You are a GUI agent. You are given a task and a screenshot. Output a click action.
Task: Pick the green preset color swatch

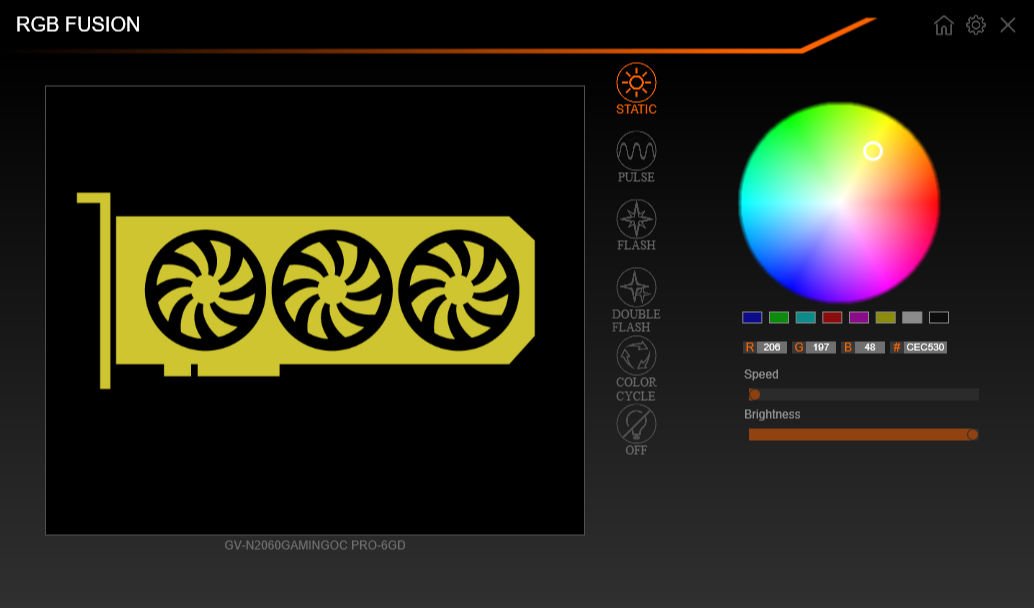click(x=779, y=318)
